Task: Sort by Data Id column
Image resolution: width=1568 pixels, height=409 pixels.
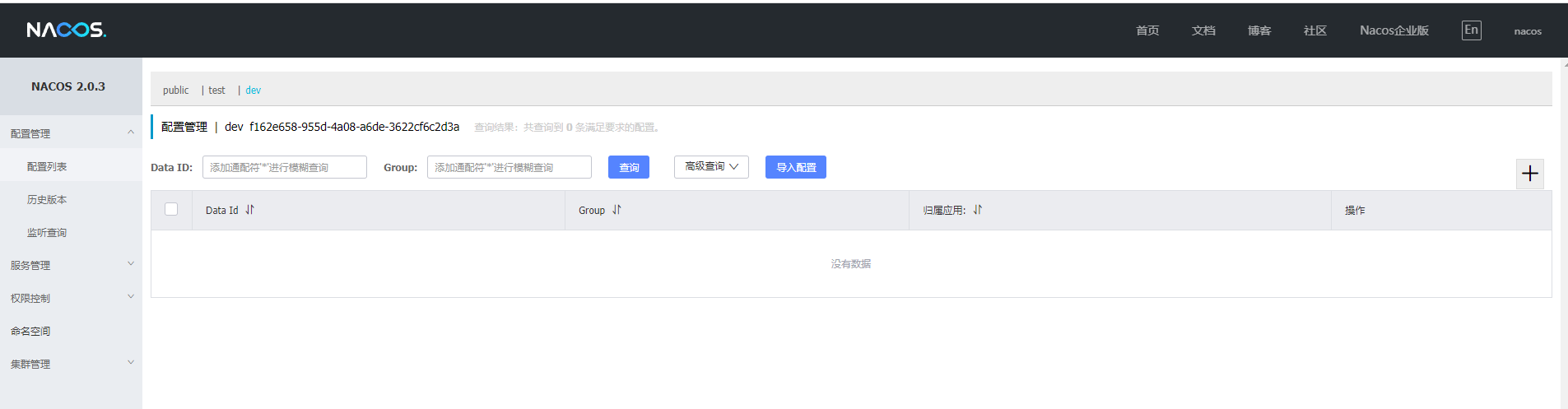Action: (x=249, y=210)
